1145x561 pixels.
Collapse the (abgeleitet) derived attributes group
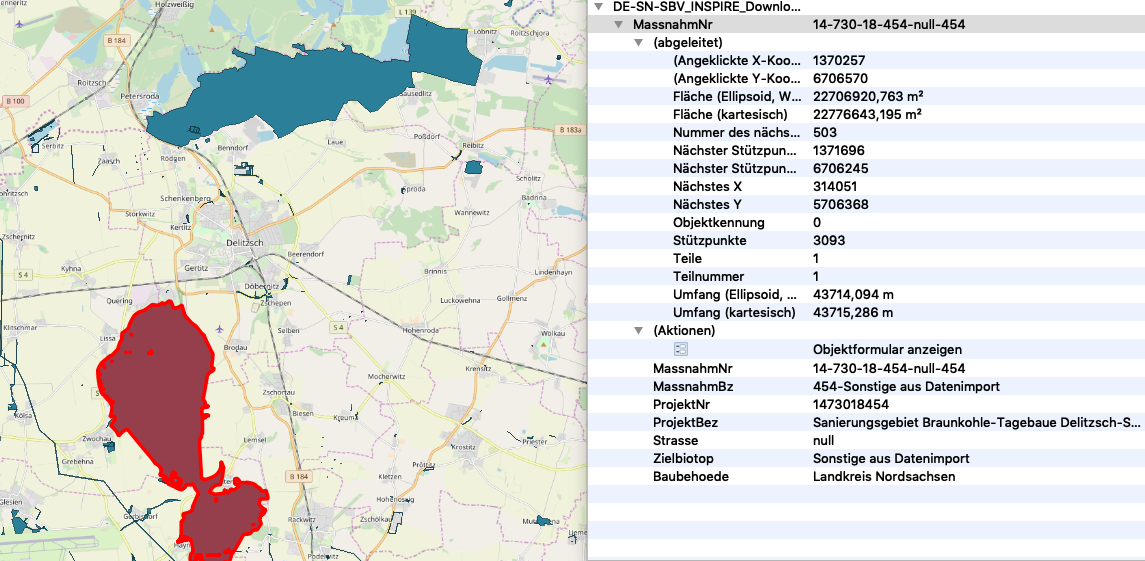pyautogui.click(x=638, y=43)
